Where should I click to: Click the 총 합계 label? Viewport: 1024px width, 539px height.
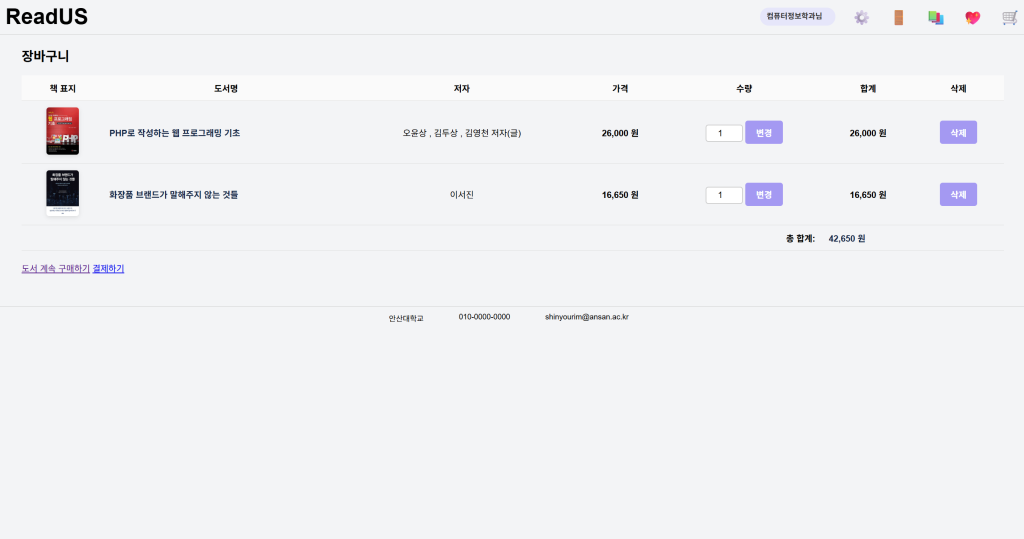(800, 238)
